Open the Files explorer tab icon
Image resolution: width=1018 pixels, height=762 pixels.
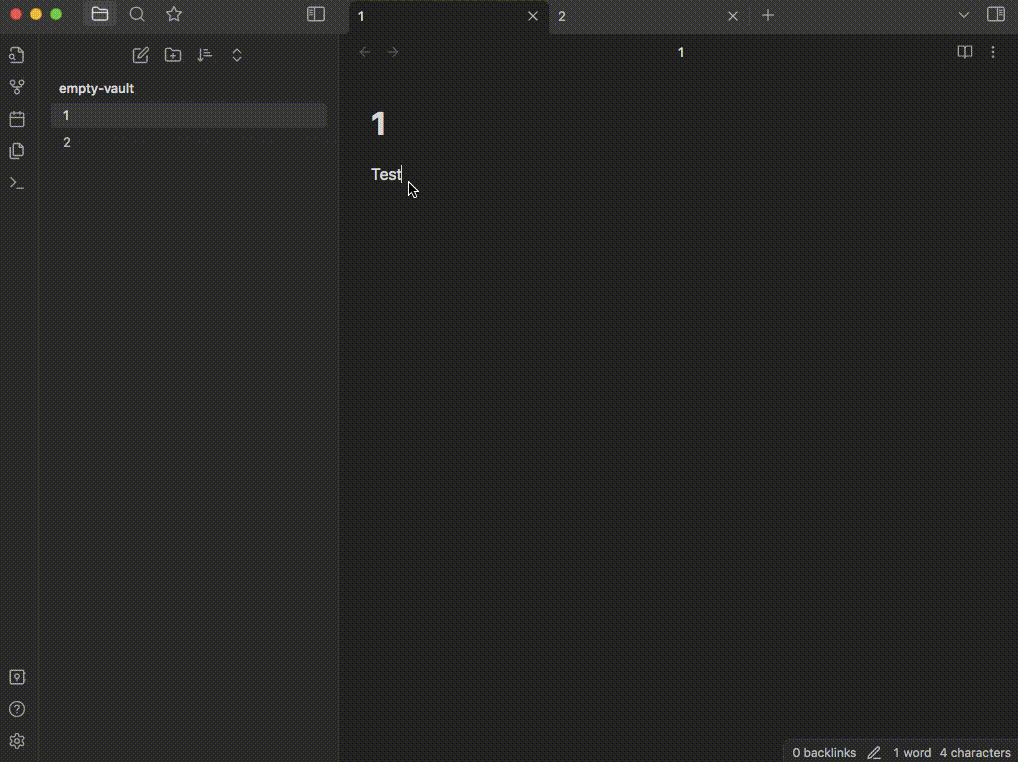click(99, 14)
